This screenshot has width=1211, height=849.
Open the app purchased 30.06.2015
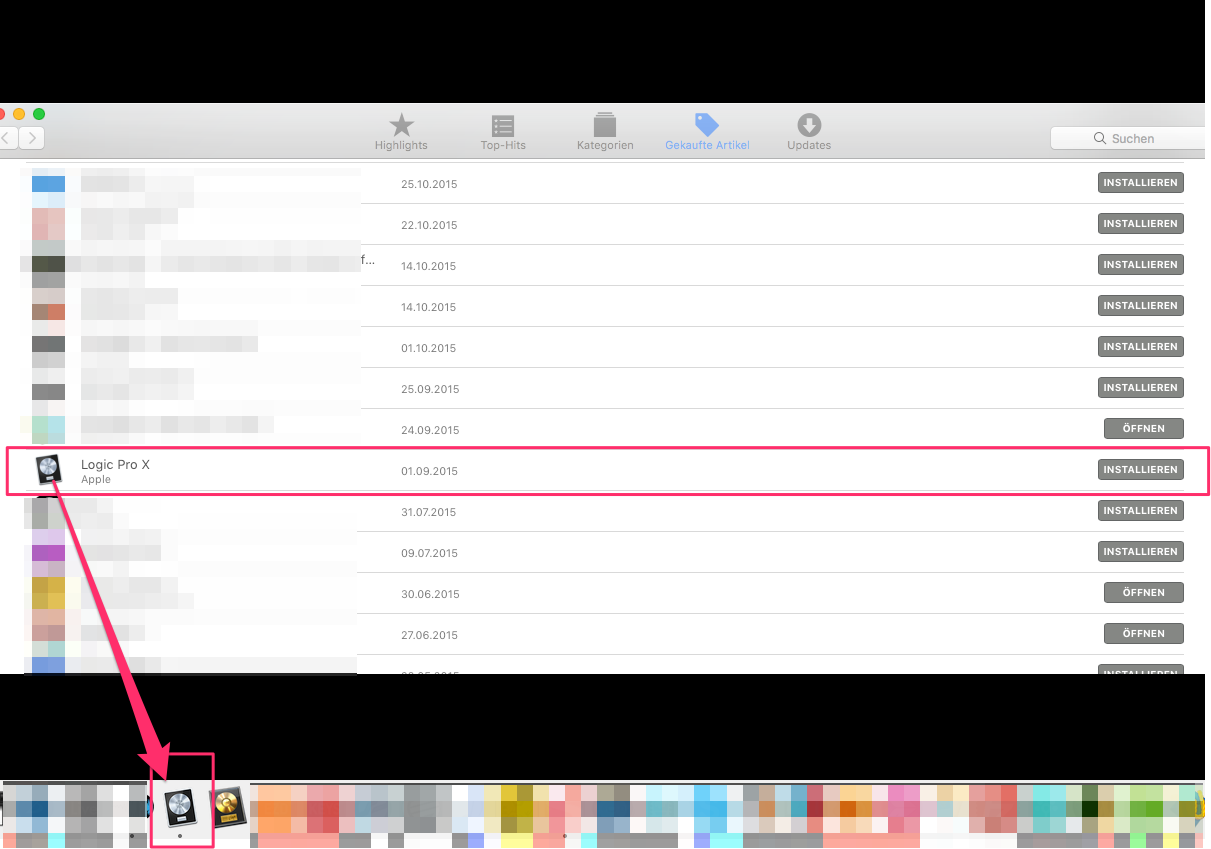coord(1143,593)
